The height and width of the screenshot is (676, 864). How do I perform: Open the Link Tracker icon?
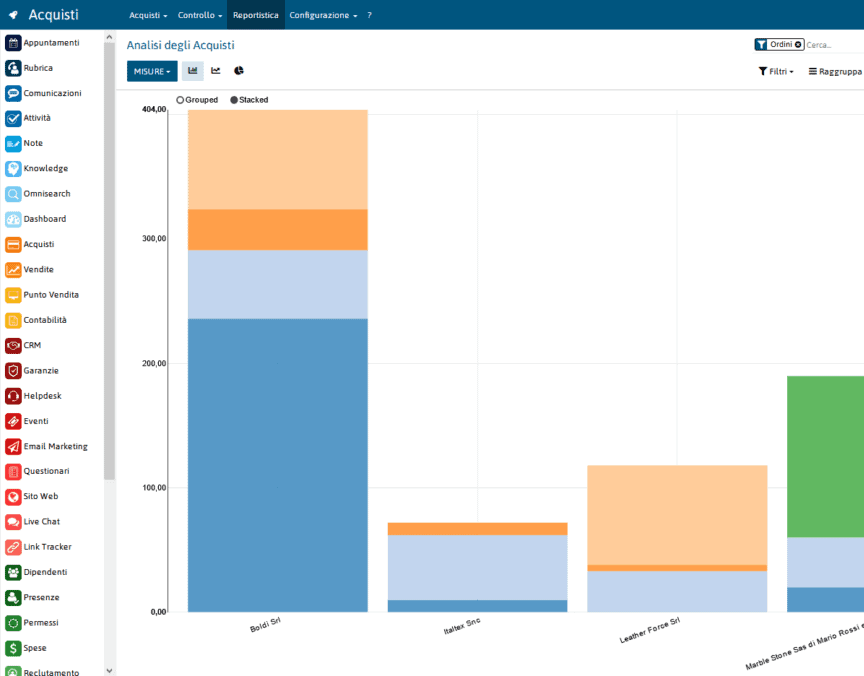click(x=13, y=548)
